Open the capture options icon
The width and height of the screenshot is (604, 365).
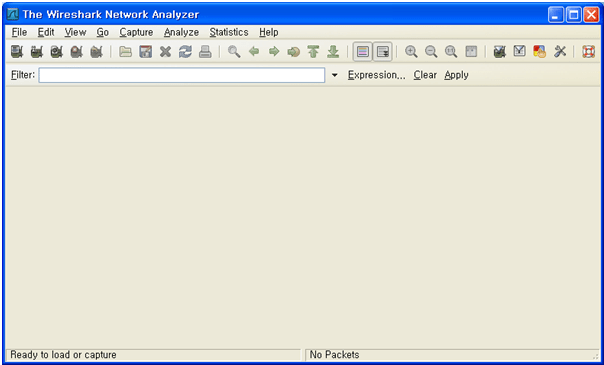pos(37,52)
